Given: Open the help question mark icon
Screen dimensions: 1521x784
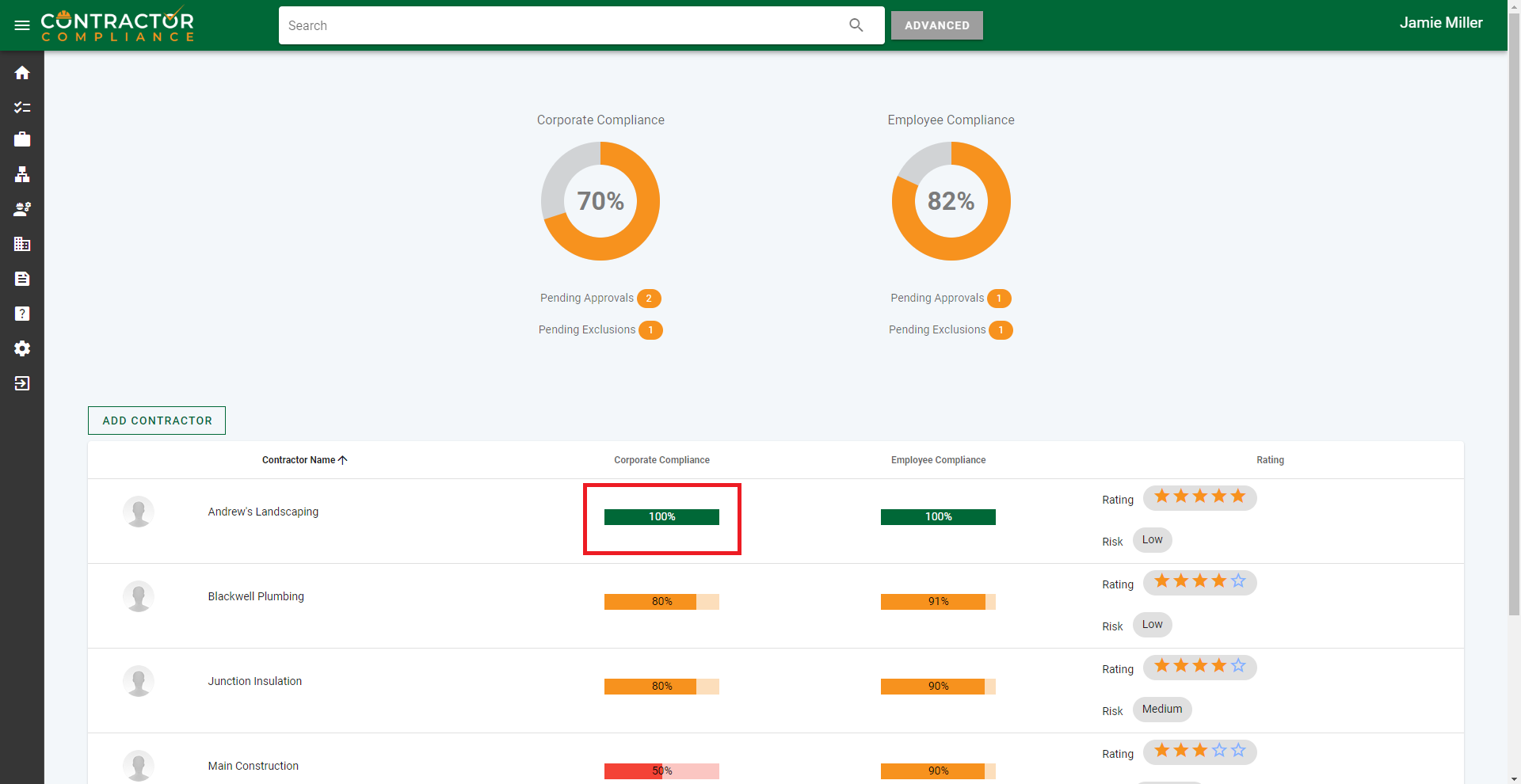Looking at the screenshot, I should tap(22, 314).
